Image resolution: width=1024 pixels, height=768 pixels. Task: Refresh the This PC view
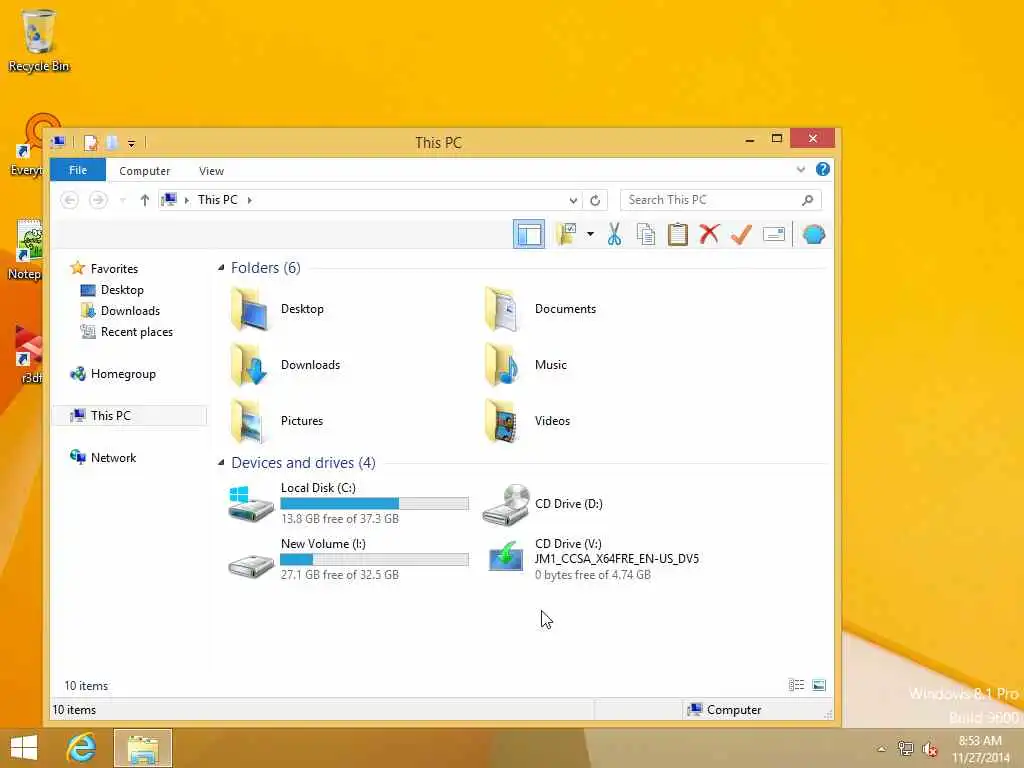pos(594,200)
